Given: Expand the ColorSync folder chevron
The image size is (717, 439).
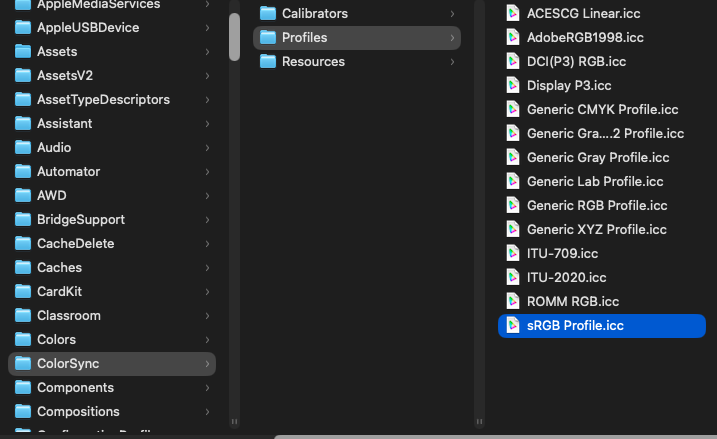Looking at the screenshot, I should pos(207,363).
